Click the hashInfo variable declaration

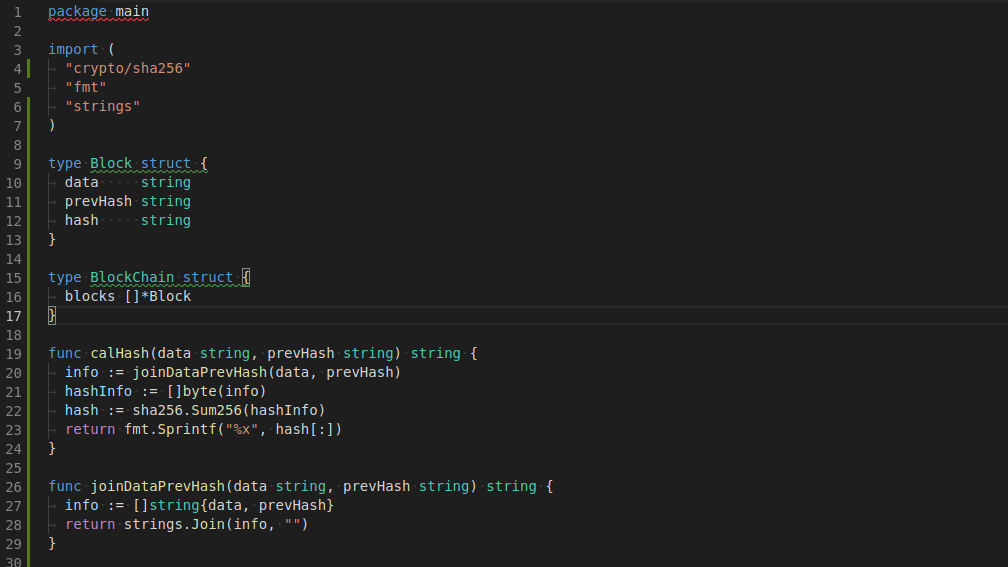pos(98,391)
